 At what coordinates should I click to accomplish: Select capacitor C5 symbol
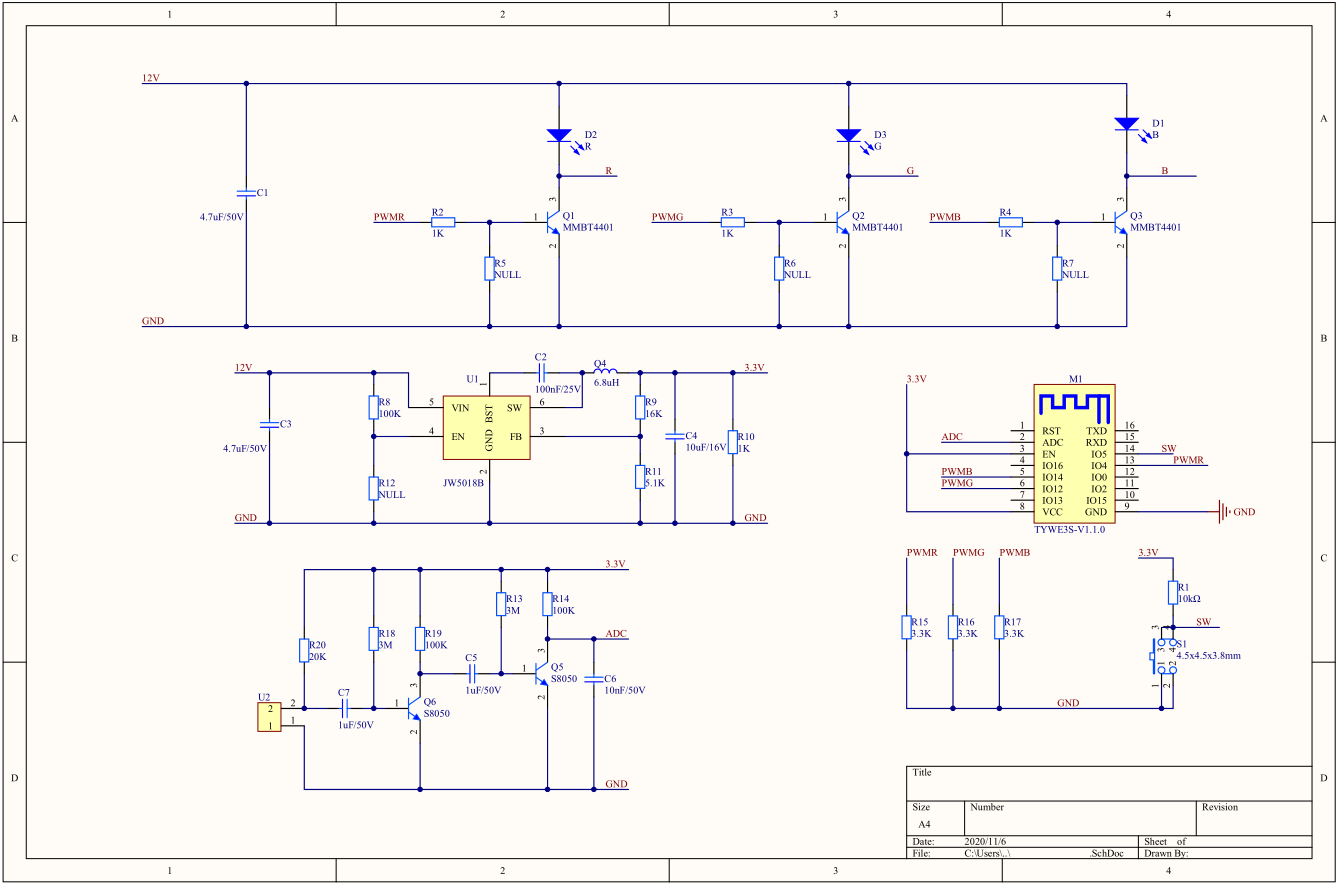pyautogui.click(x=470, y=673)
